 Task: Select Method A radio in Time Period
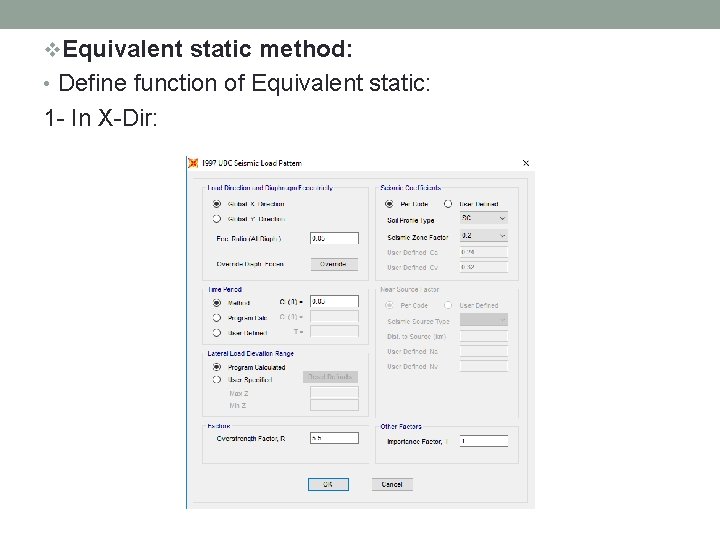(217, 303)
